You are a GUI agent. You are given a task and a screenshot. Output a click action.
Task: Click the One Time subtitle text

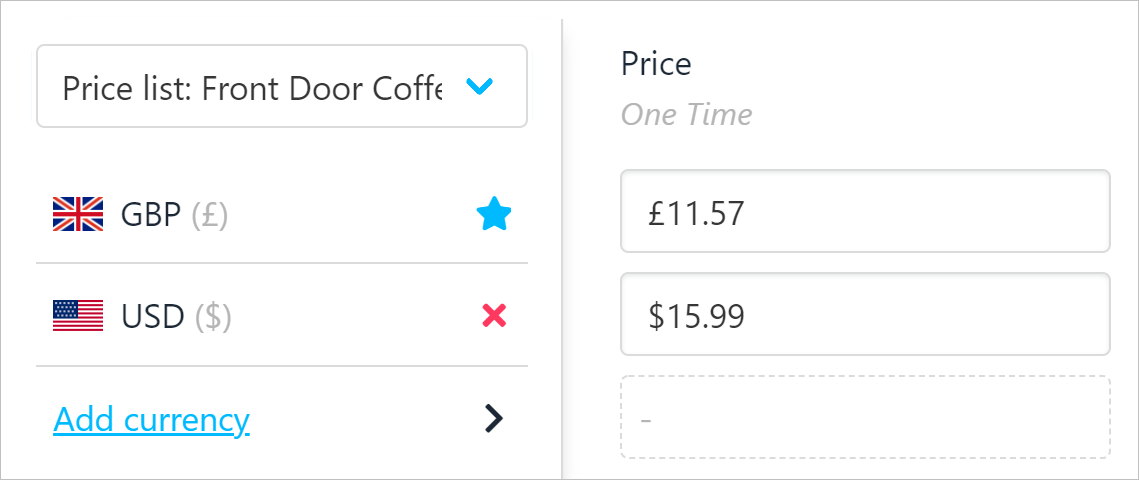(686, 114)
